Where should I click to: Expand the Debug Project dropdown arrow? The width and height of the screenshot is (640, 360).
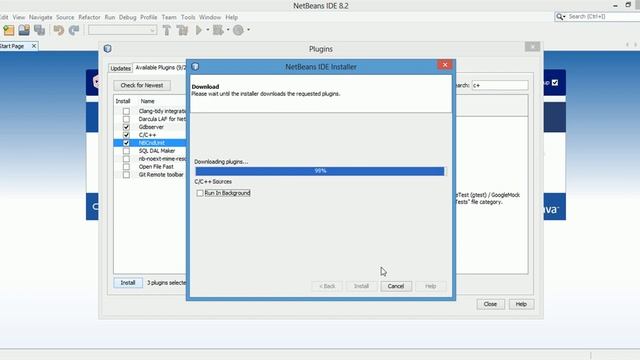(228, 30)
